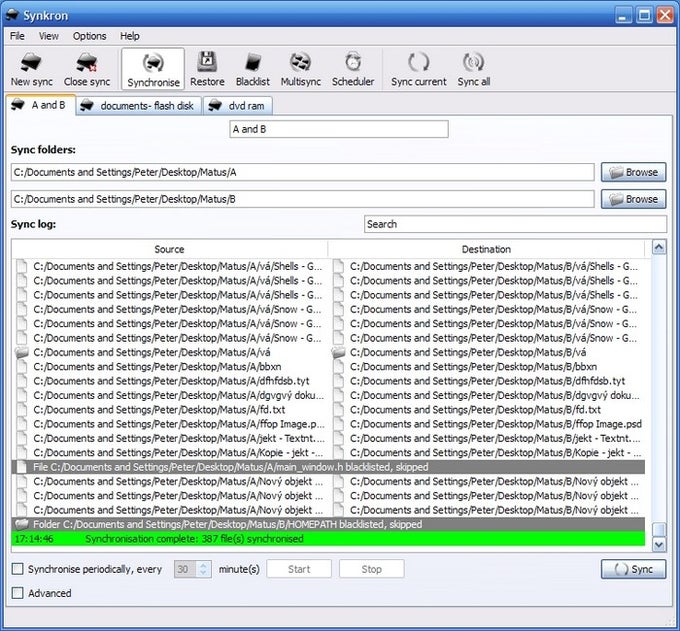Click the sync log scroll-up arrow
This screenshot has height=631, width=680.
659,248
